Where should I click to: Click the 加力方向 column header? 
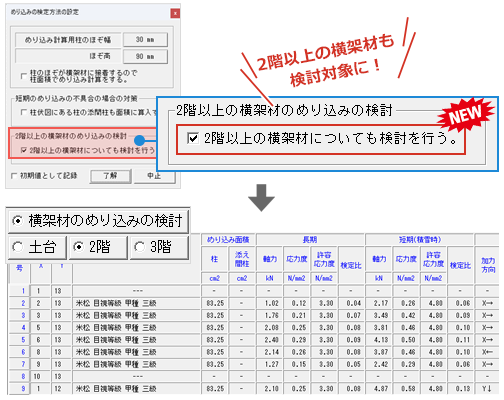tap(488, 265)
